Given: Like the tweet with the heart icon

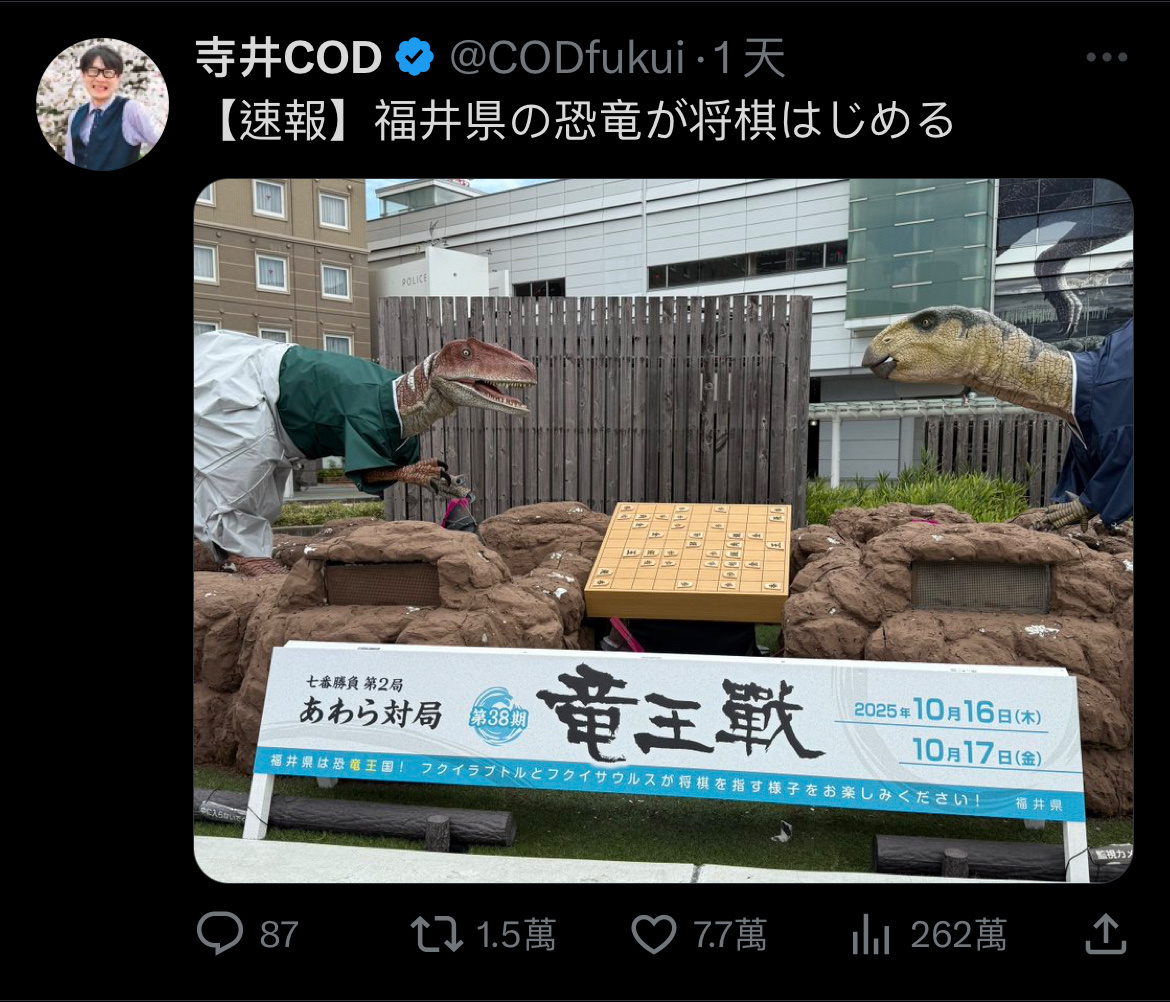Looking at the screenshot, I should pyautogui.click(x=654, y=934).
